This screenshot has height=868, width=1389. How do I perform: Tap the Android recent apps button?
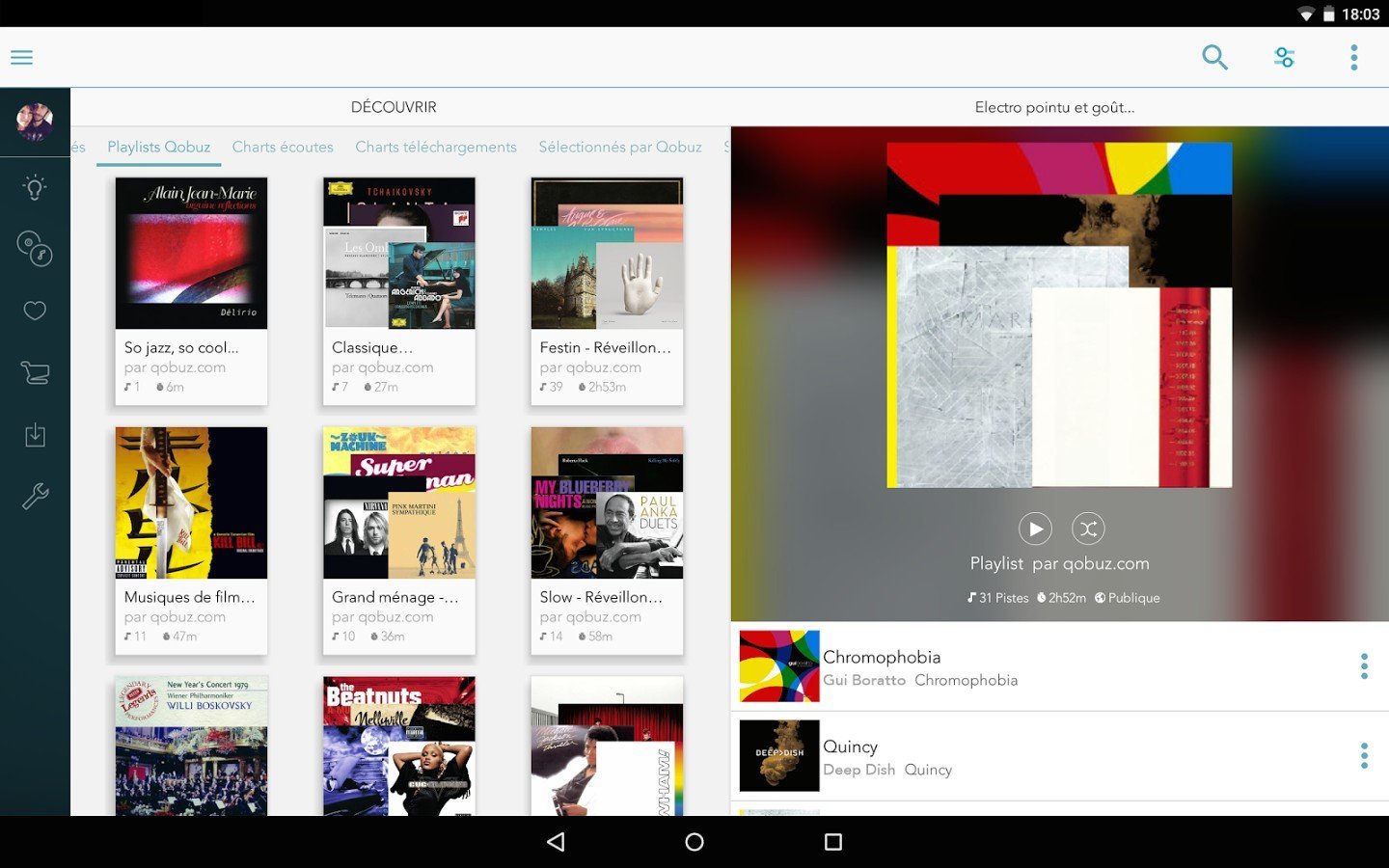tap(833, 842)
